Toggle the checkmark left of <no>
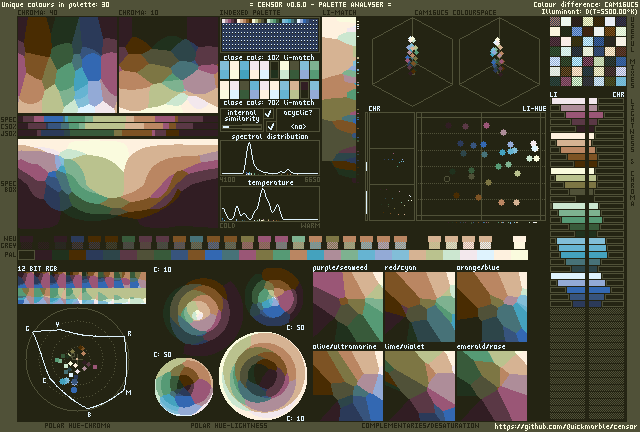The width and height of the screenshot is (640, 432). point(270,126)
